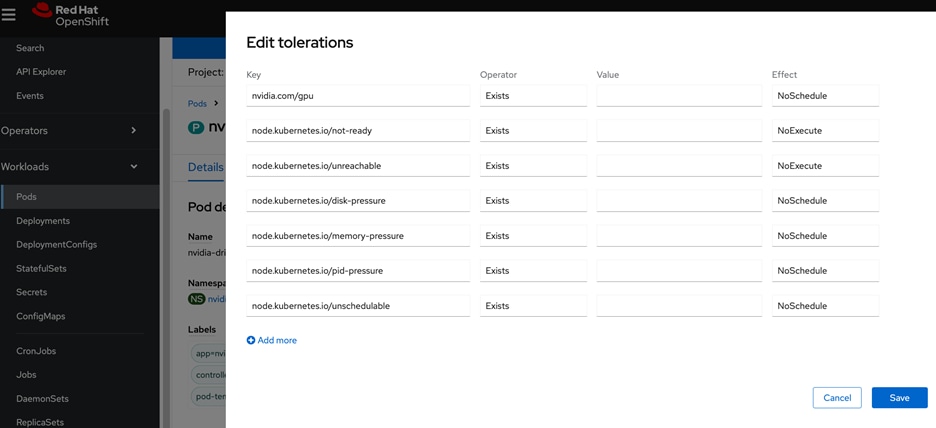Open Effect dropdown for disk-pressure row
The image size is (936, 428).
click(825, 201)
